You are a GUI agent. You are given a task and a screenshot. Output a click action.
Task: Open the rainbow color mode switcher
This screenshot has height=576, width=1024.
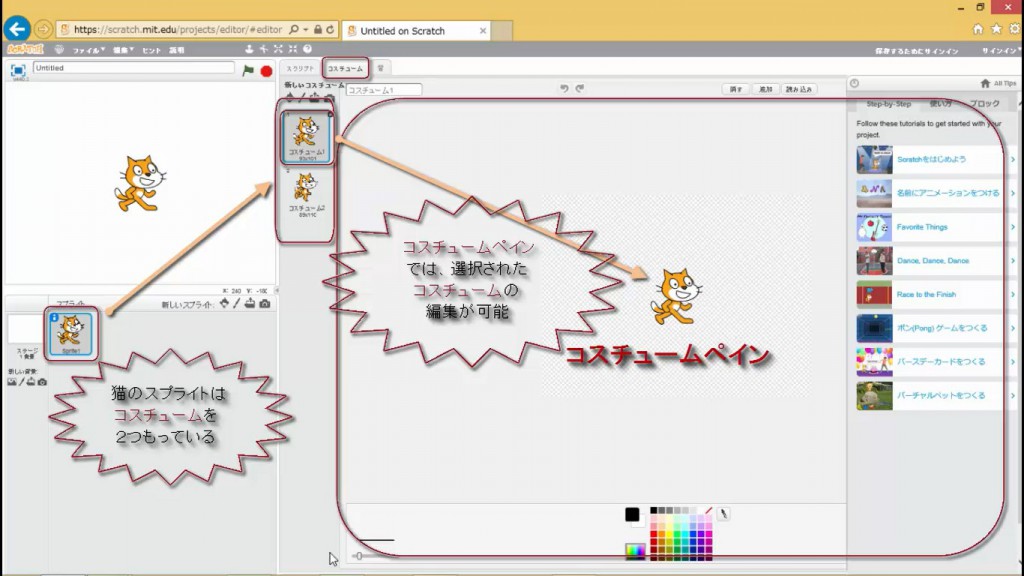point(635,551)
